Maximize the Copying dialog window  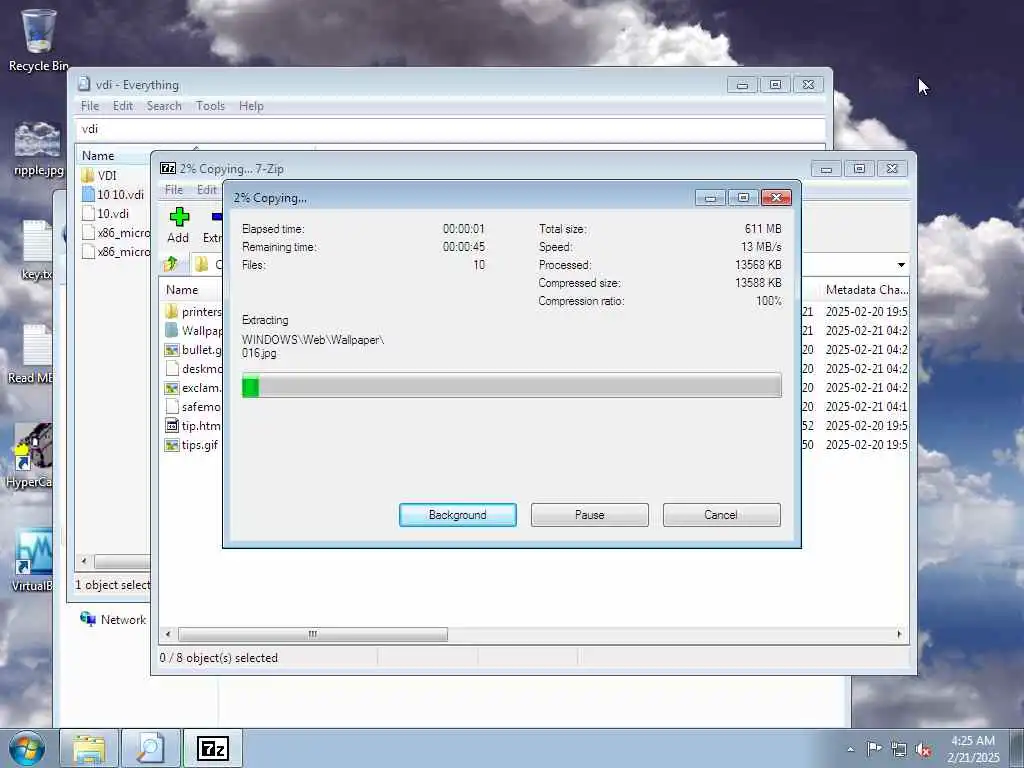(743, 197)
